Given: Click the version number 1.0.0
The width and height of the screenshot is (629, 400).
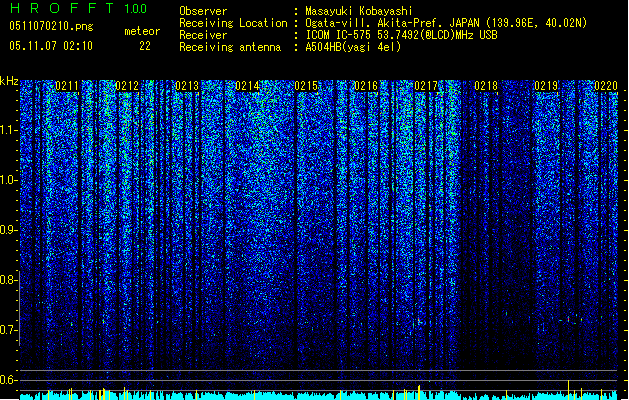Looking at the screenshot, I should [x=136, y=9].
